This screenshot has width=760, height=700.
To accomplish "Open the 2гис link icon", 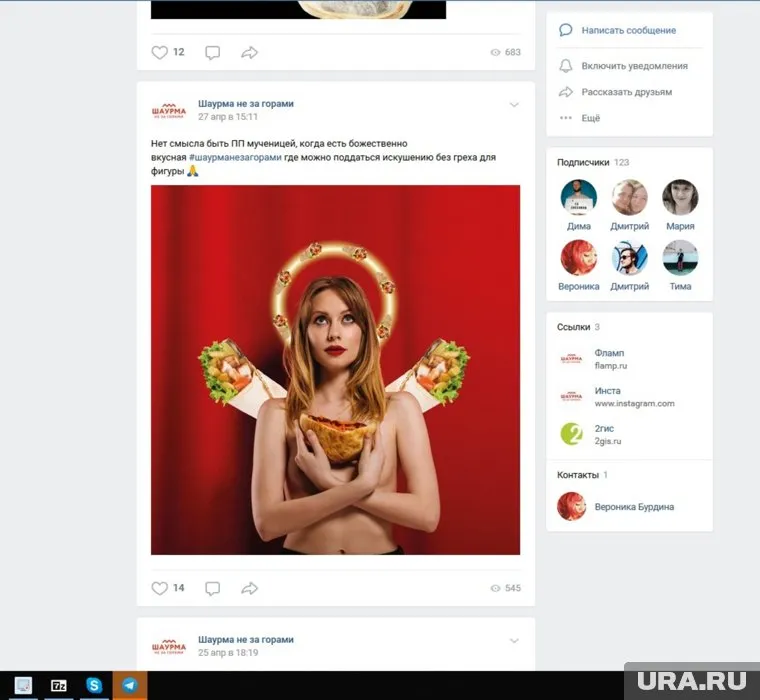I will point(571,434).
